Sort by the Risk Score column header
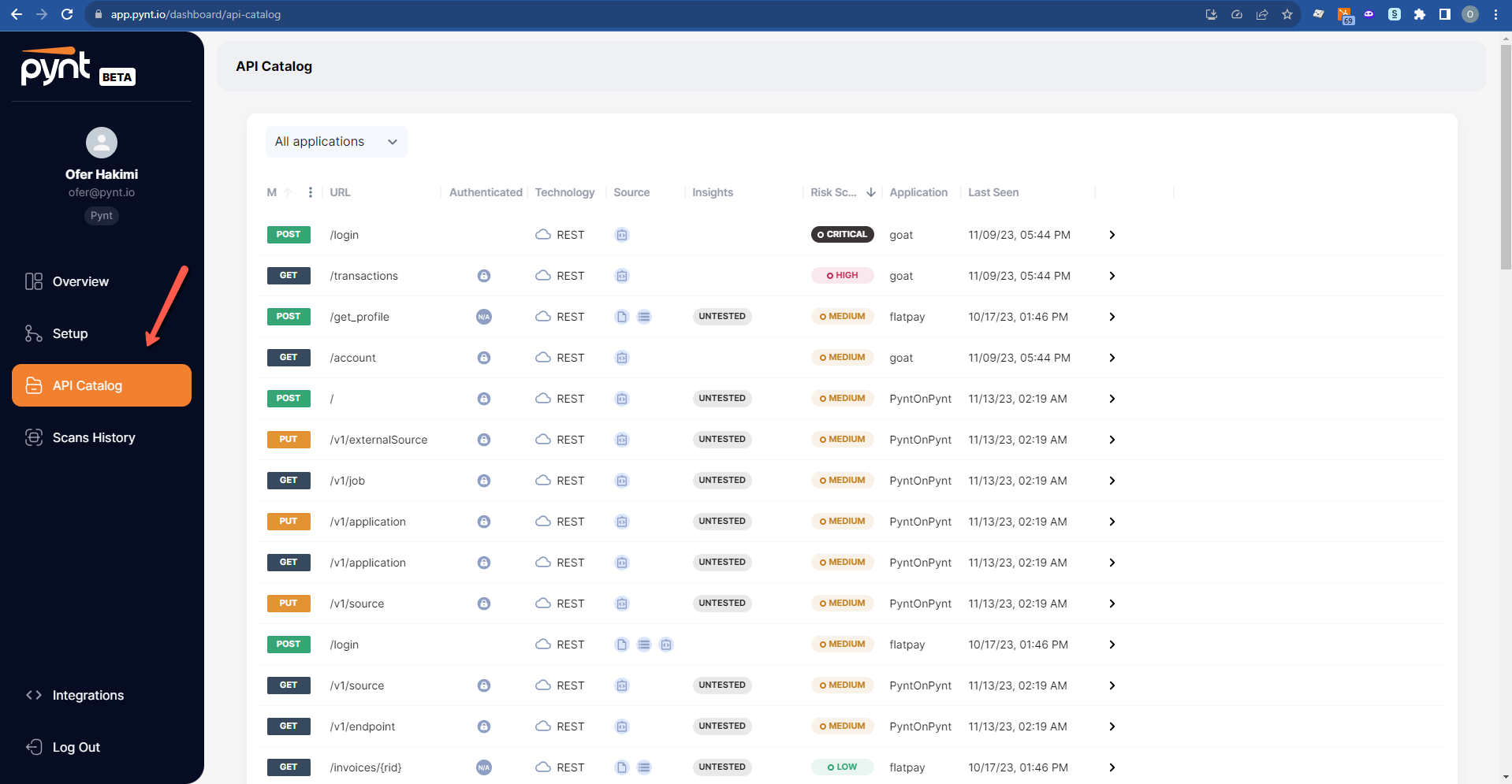Viewport: 1512px width, 784px height. [x=833, y=192]
